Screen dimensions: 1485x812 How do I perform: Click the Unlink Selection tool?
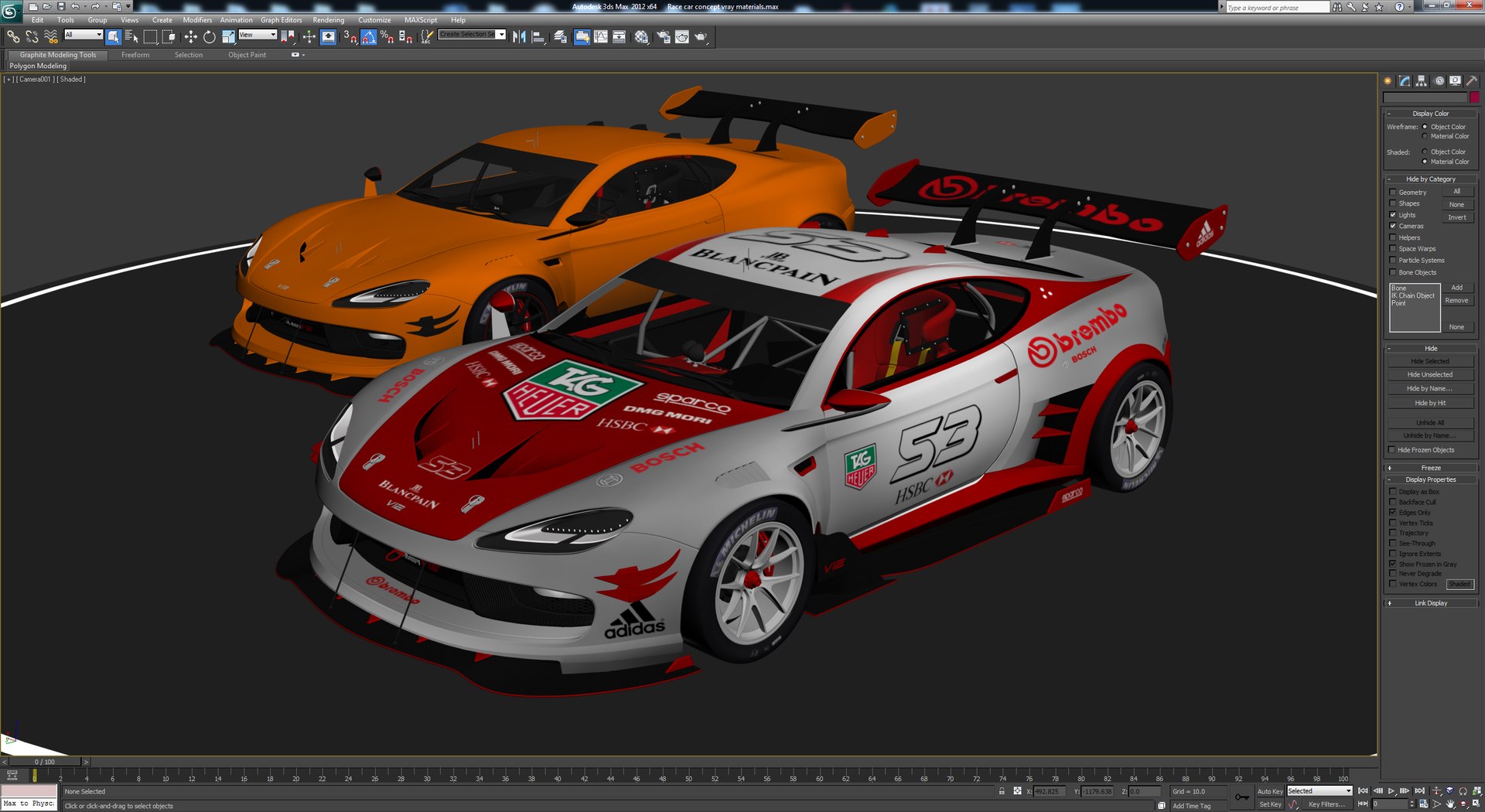tap(32, 36)
